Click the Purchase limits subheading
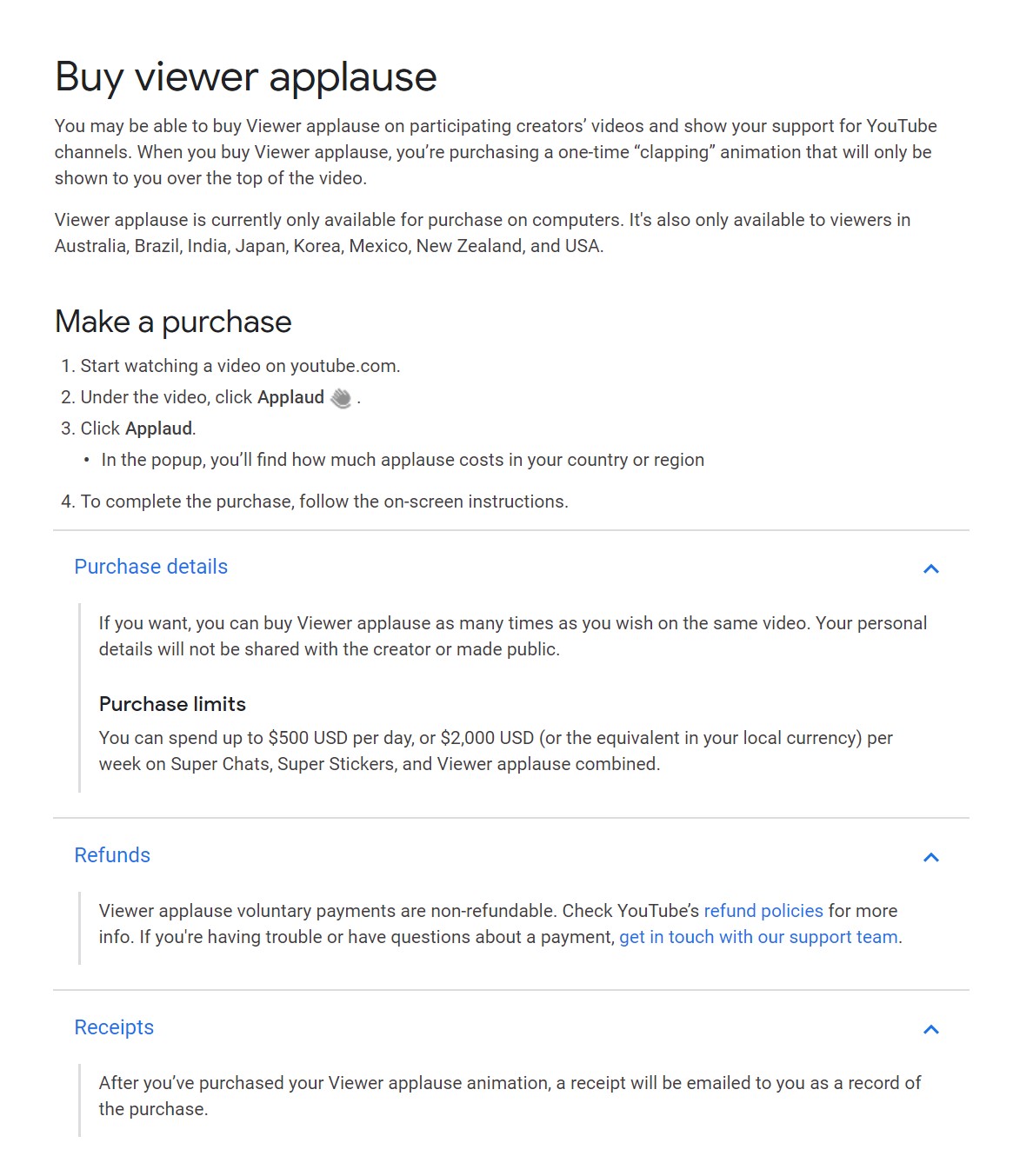This screenshot has height=1176, width=1013. 172,704
